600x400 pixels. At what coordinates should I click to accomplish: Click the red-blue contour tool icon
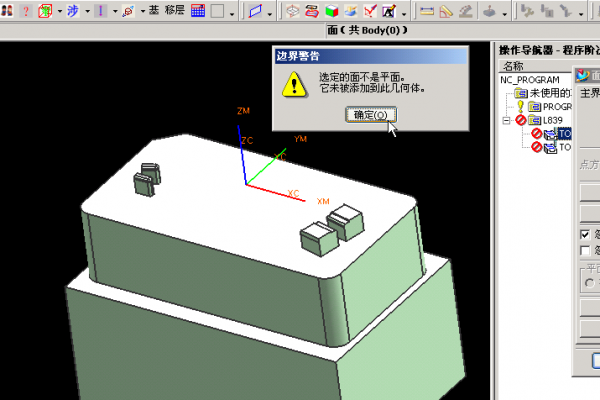point(312,11)
